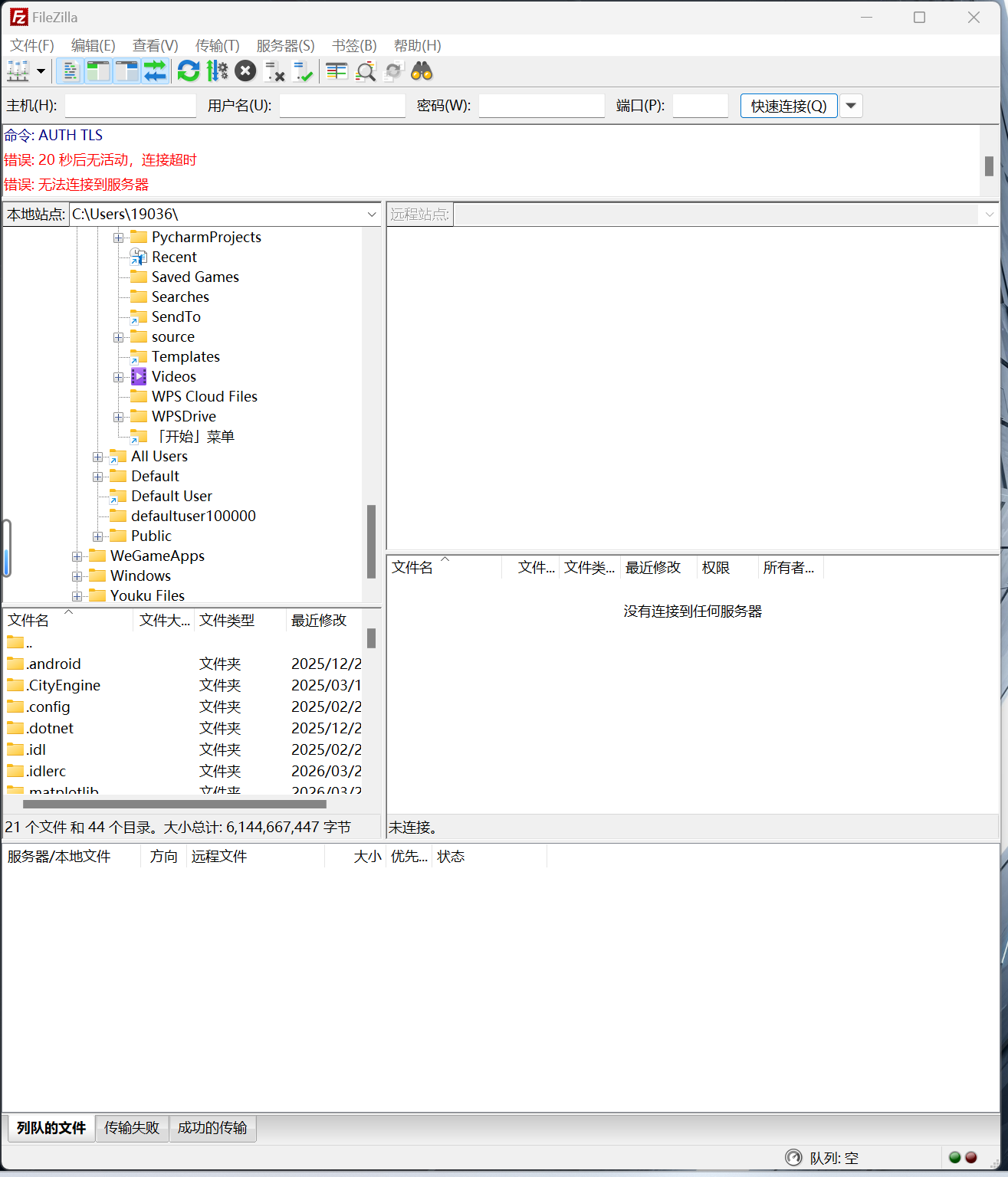The image size is (1008, 1177).
Task: Select the .android folder icon in file list
Action: coord(15,663)
